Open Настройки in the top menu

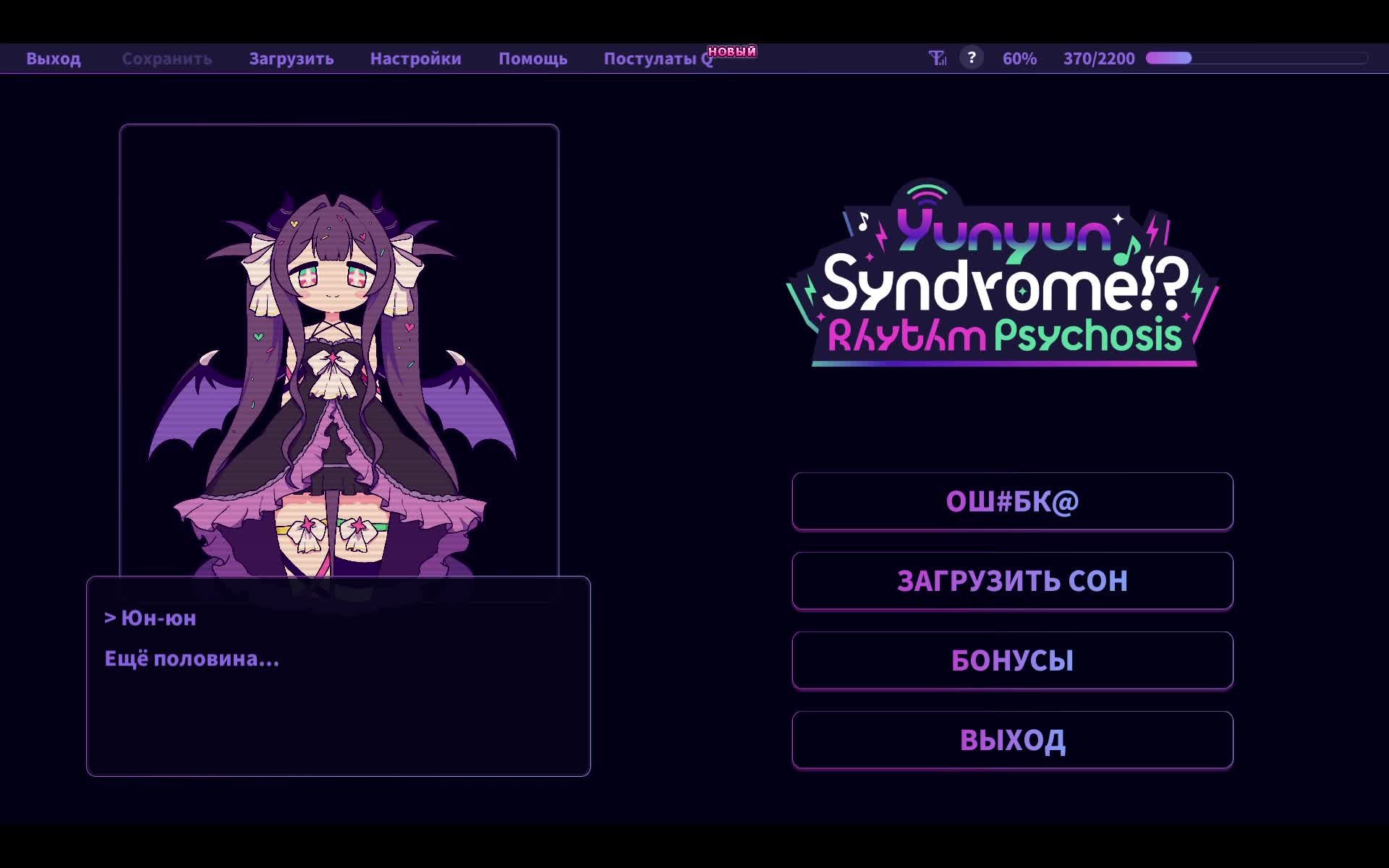[416, 59]
